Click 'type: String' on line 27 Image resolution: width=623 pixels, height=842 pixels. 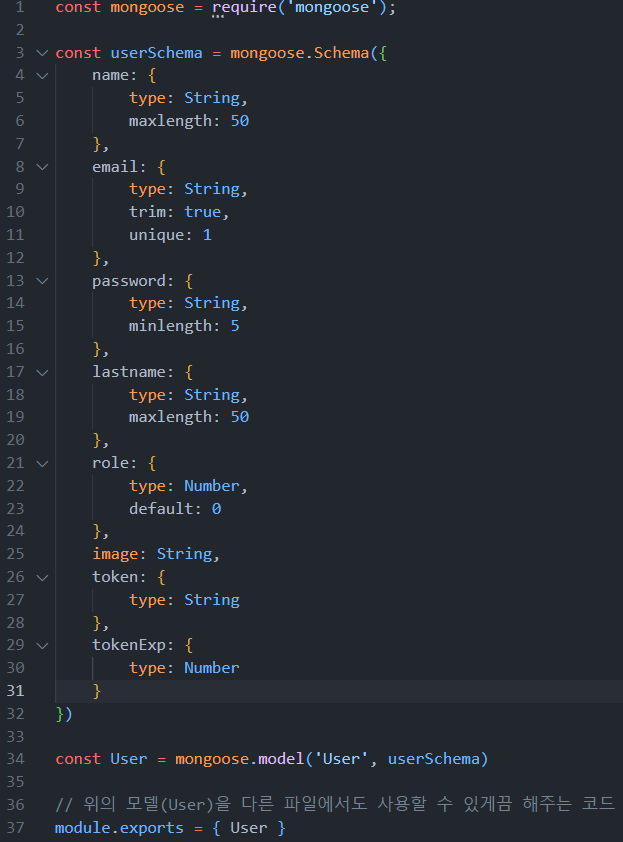(x=184, y=600)
